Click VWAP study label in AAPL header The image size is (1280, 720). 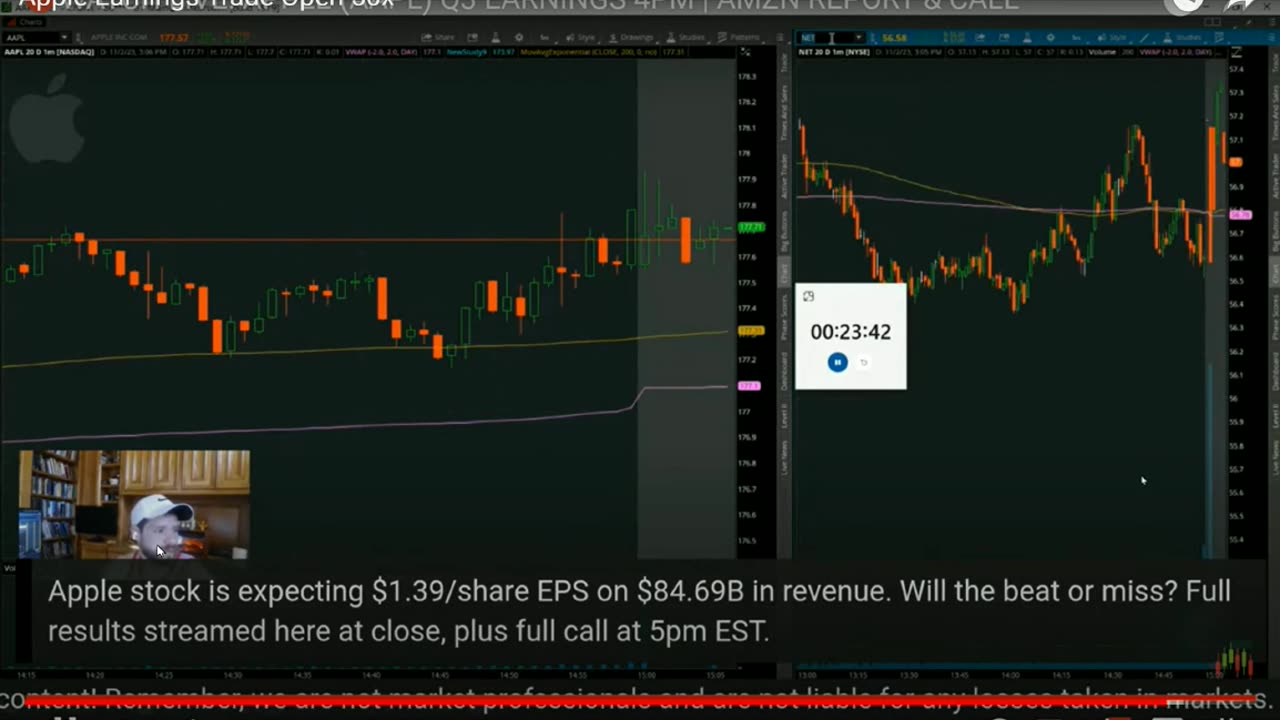click(381, 52)
